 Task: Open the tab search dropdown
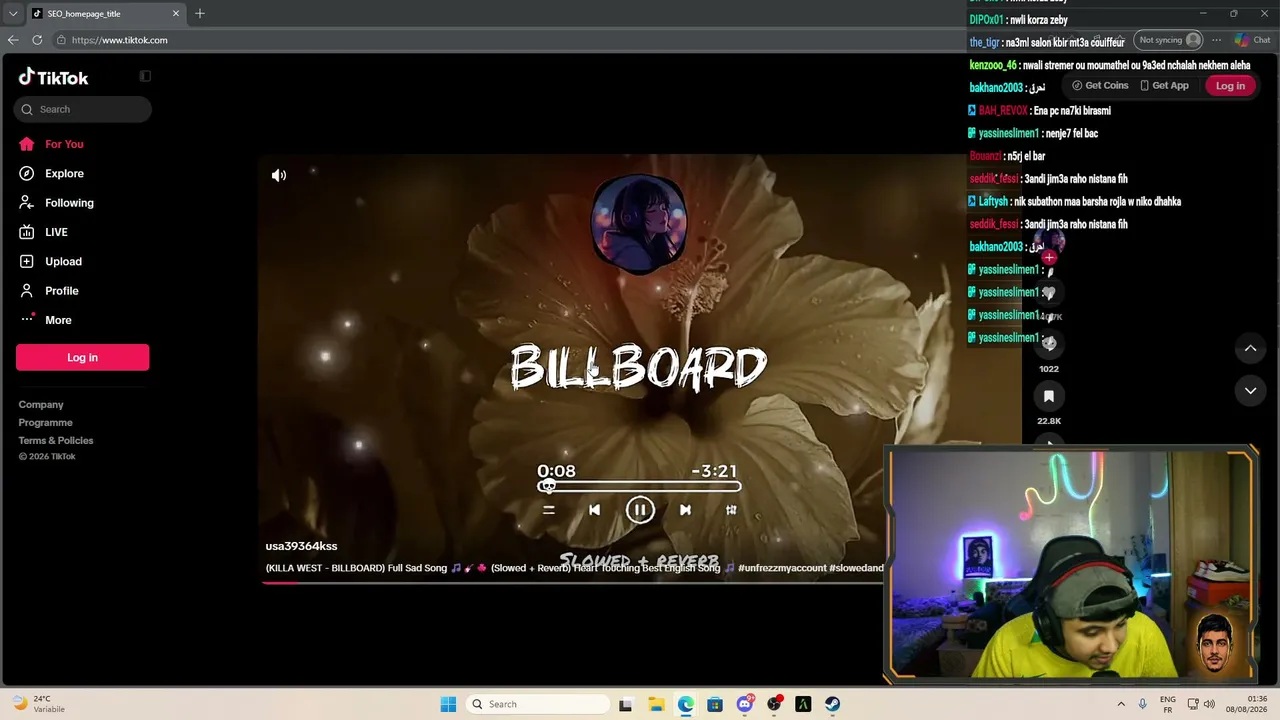tap(12, 14)
